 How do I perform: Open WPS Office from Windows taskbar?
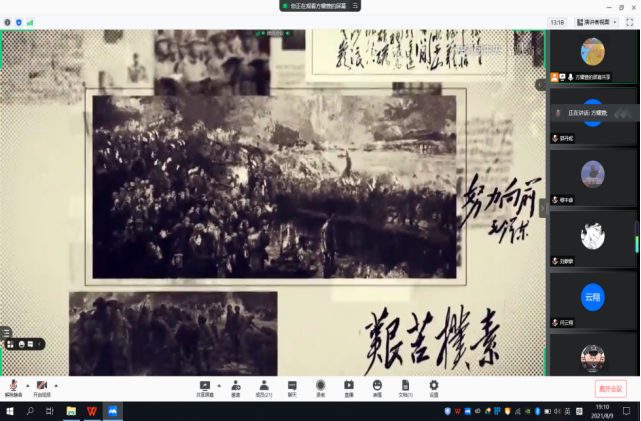tap(92, 411)
